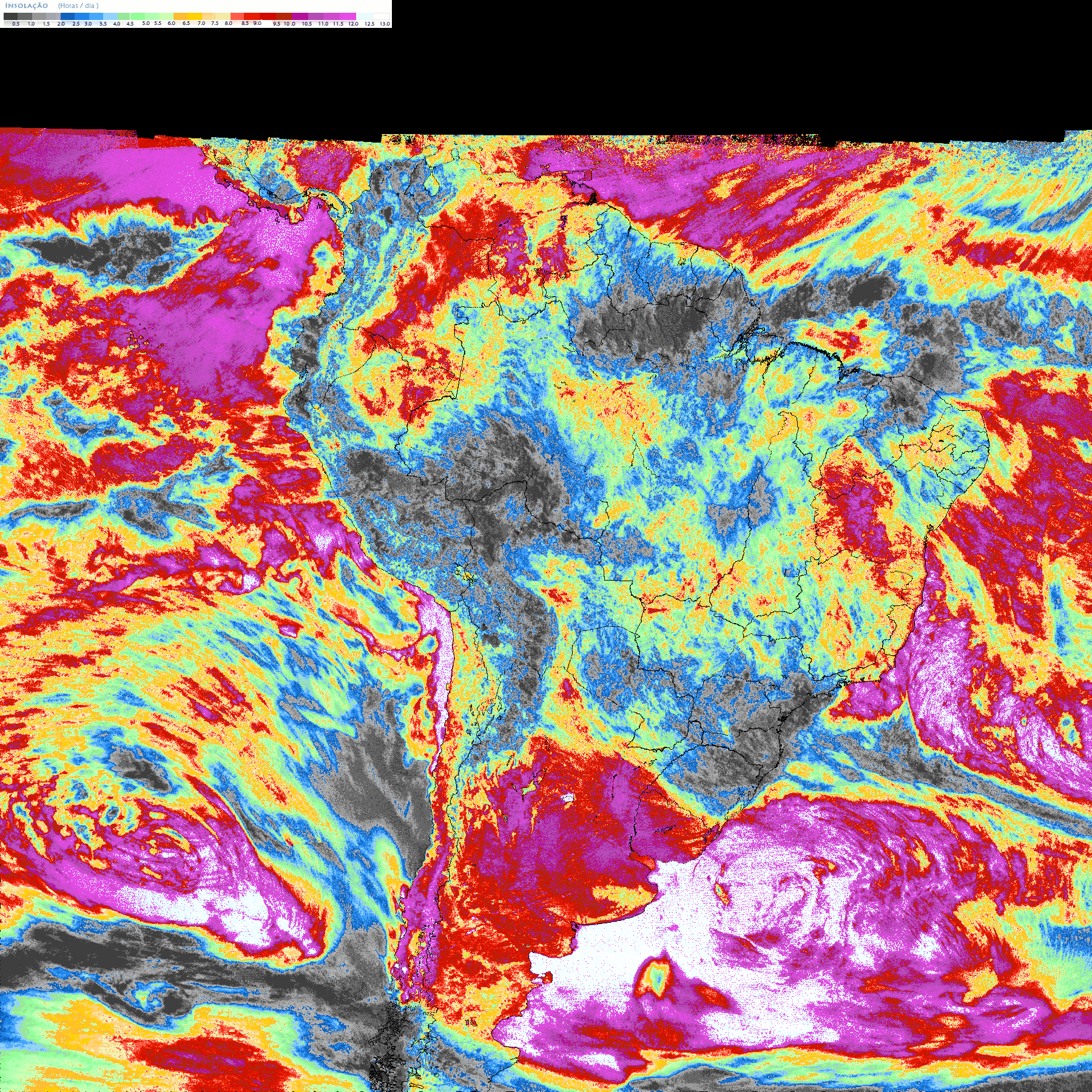Image resolution: width=1092 pixels, height=1092 pixels.
Task: Select the bright yellow legend swatch
Action: tap(195, 16)
